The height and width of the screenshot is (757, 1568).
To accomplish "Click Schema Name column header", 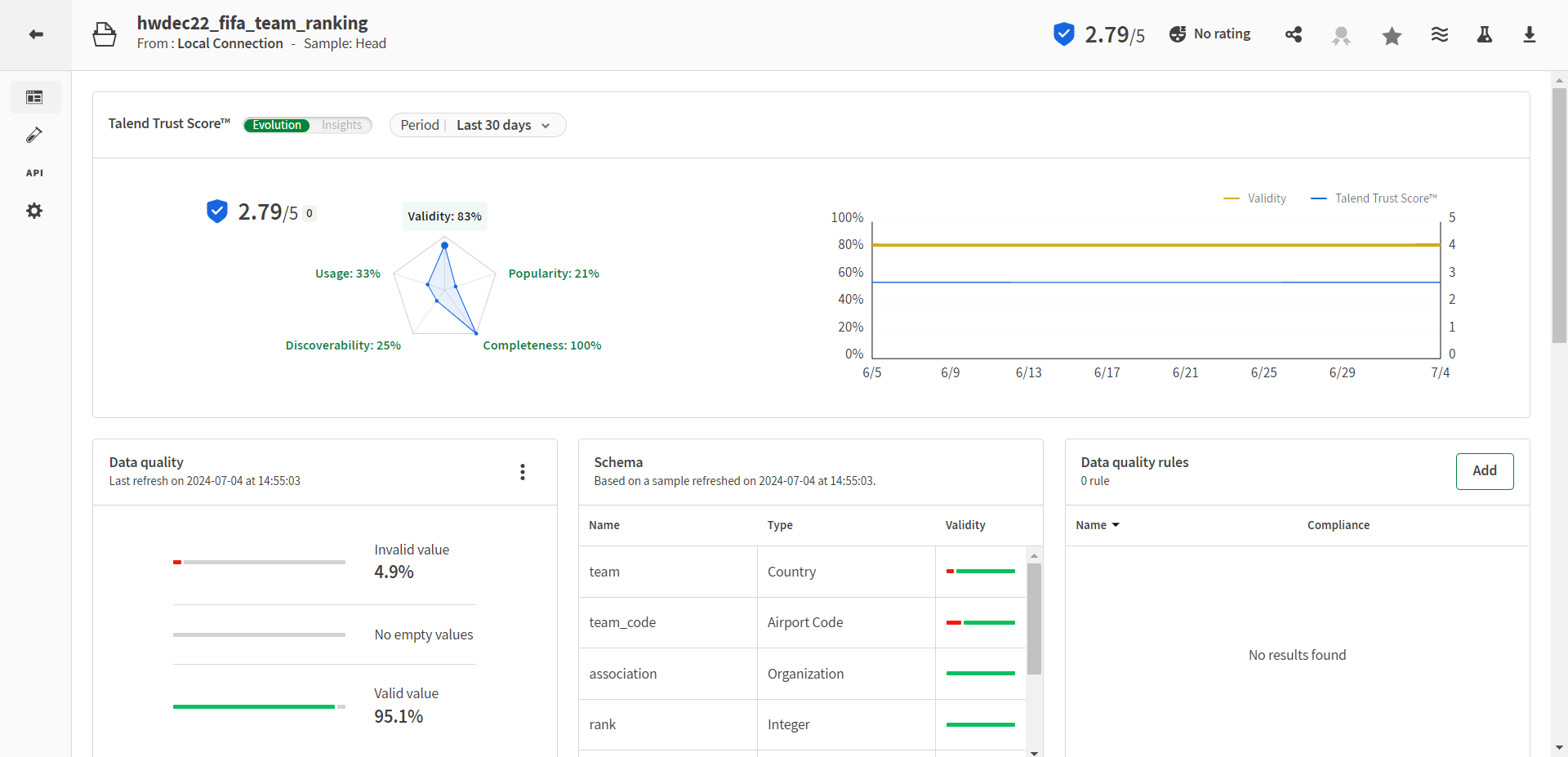I will pyautogui.click(x=604, y=525).
